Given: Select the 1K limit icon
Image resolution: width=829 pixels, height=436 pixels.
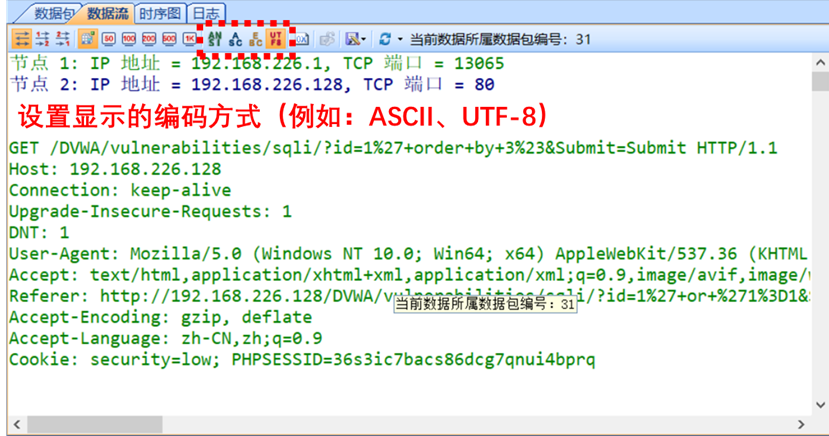Looking at the screenshot, I should pos(189,39).
